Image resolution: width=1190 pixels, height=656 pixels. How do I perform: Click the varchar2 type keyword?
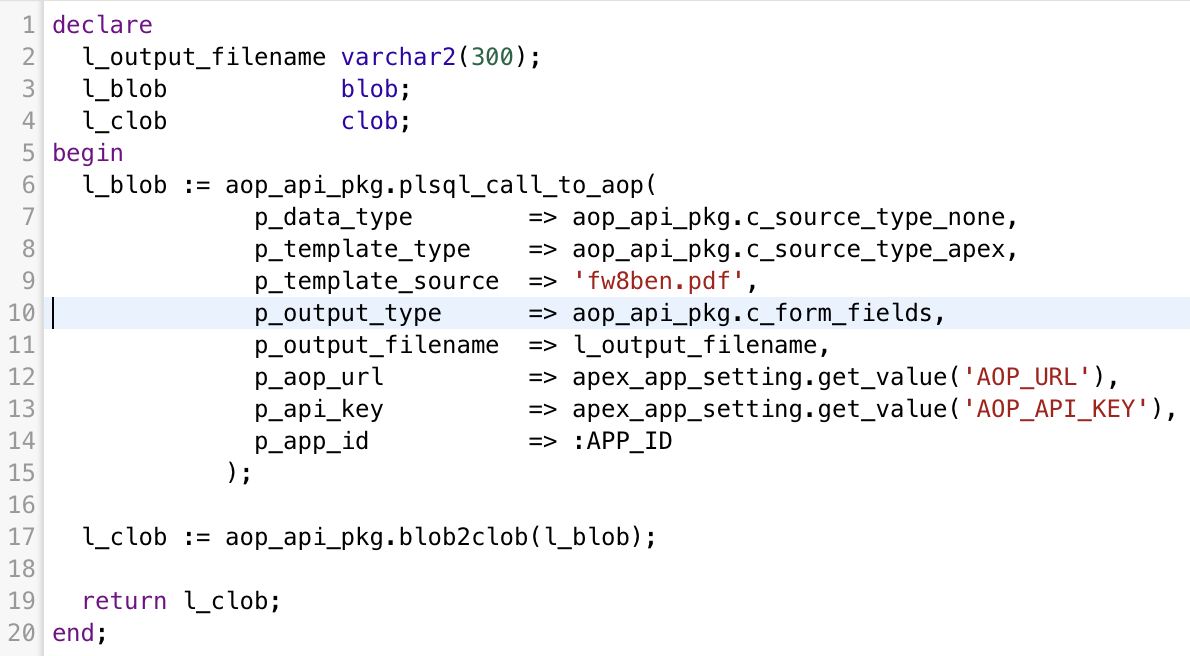tap(398, 57)
